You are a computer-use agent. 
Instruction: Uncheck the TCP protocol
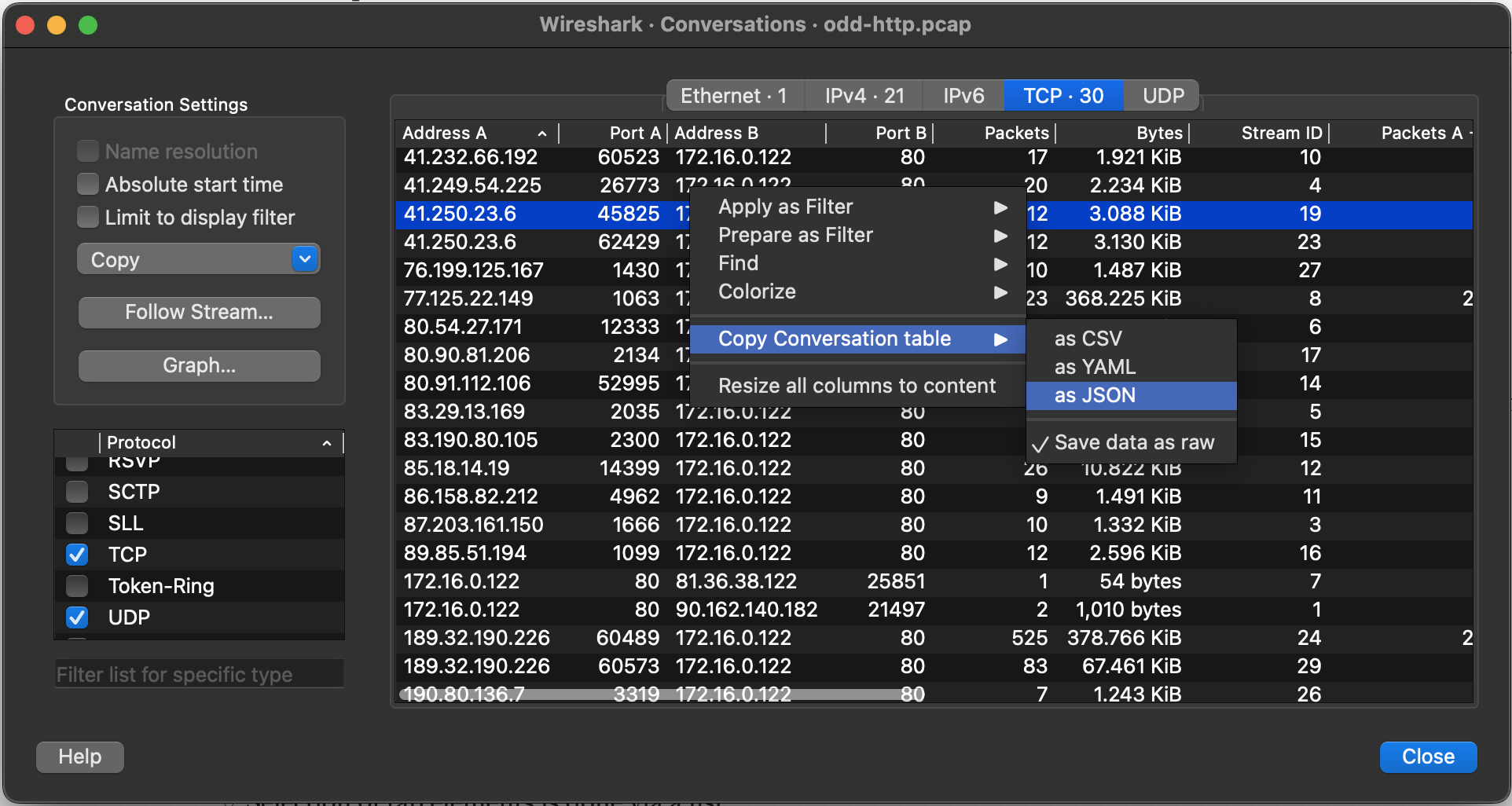pos(76,554)
